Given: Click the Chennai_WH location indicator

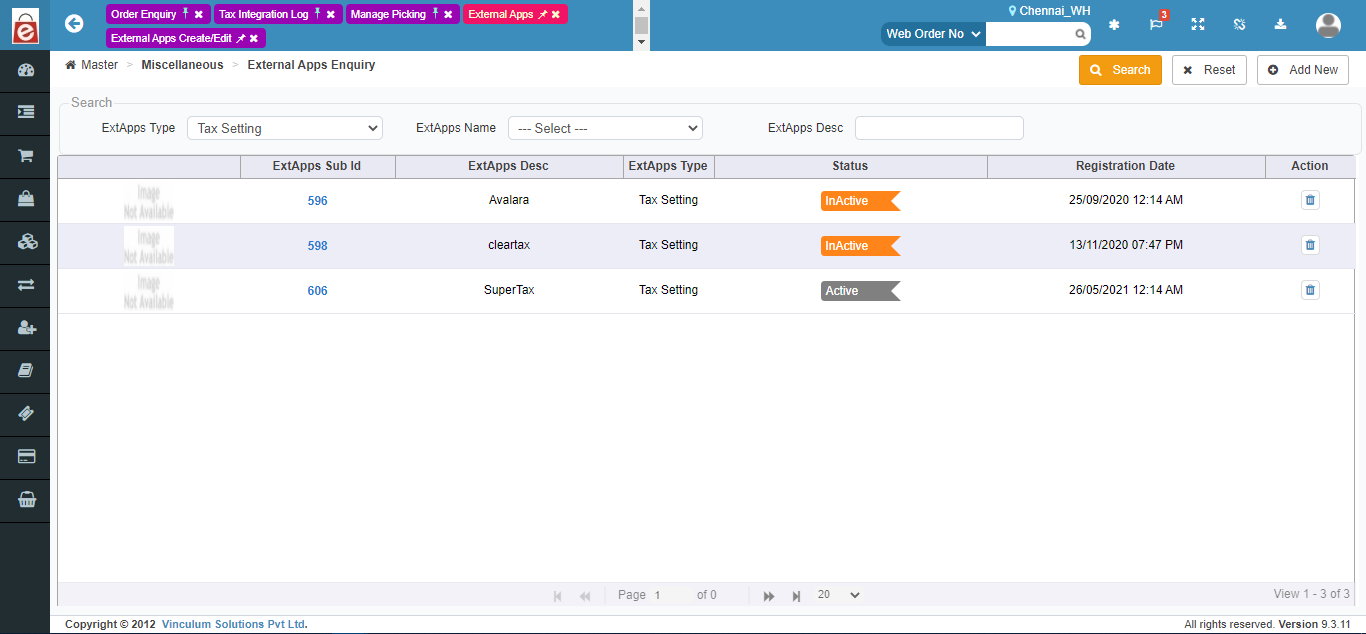Looking at the screenshot, I should click(1049, 11).
